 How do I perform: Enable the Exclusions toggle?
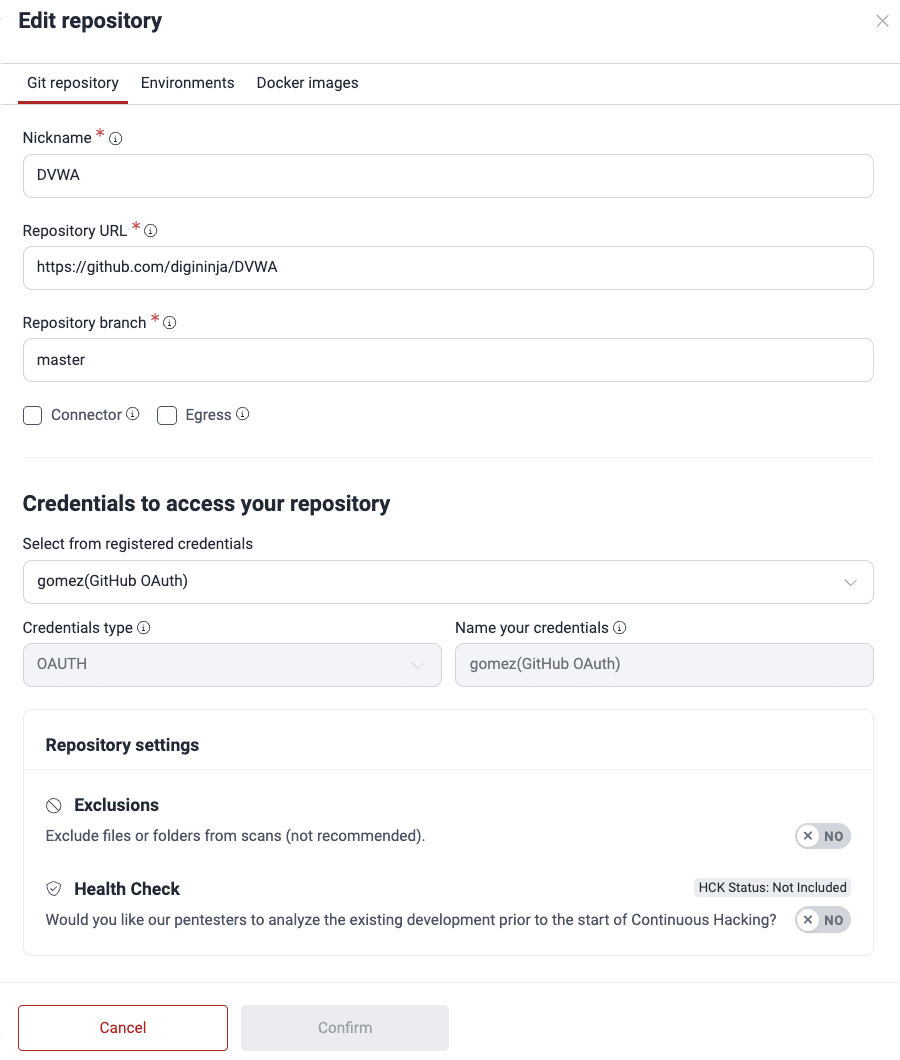click(x=822, y=836)
